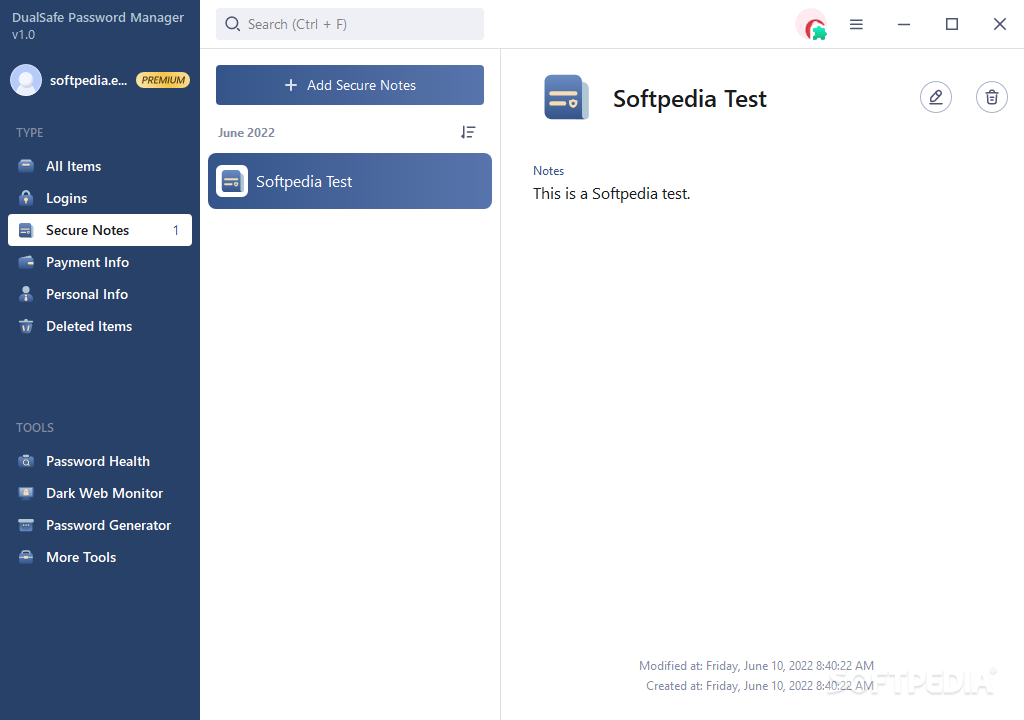Click the user avatar picture
The width and height of the screenshot is (1024, 720).
point(26,80)
